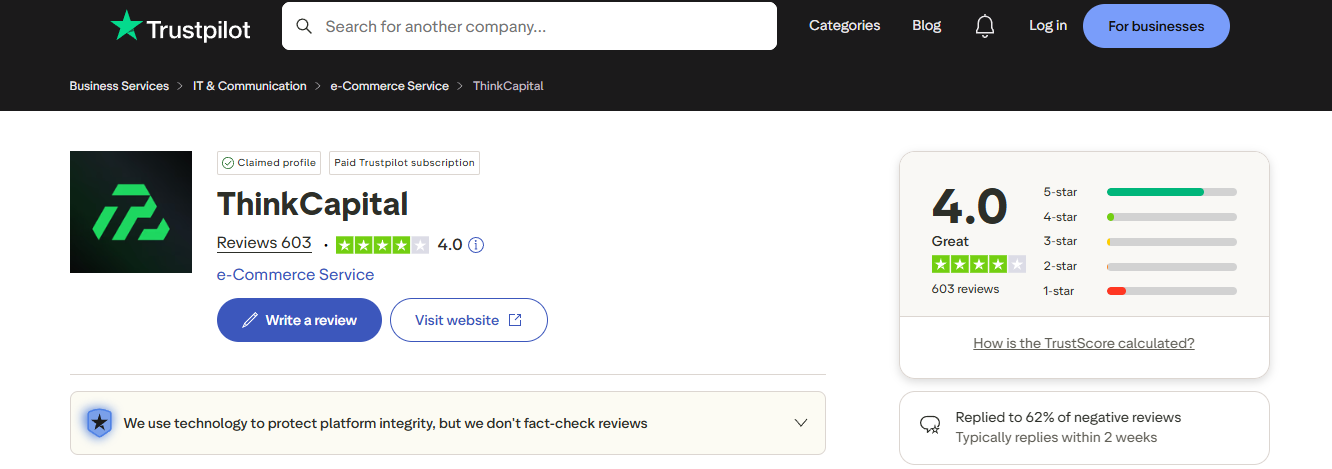Screen dimensions: 1332x469
Task: Click the 603 reviews text
Action: [965, 289]
